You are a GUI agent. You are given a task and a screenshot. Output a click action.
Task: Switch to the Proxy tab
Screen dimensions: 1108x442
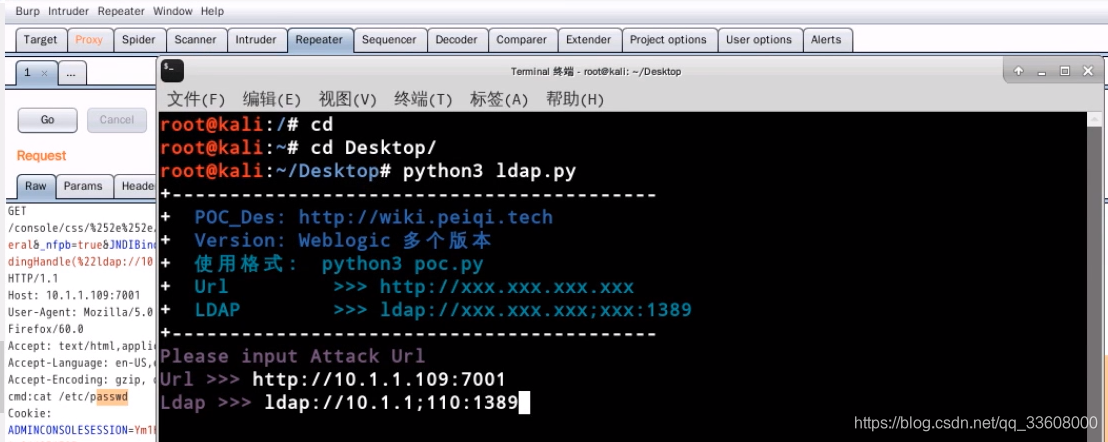coord(89,40)
